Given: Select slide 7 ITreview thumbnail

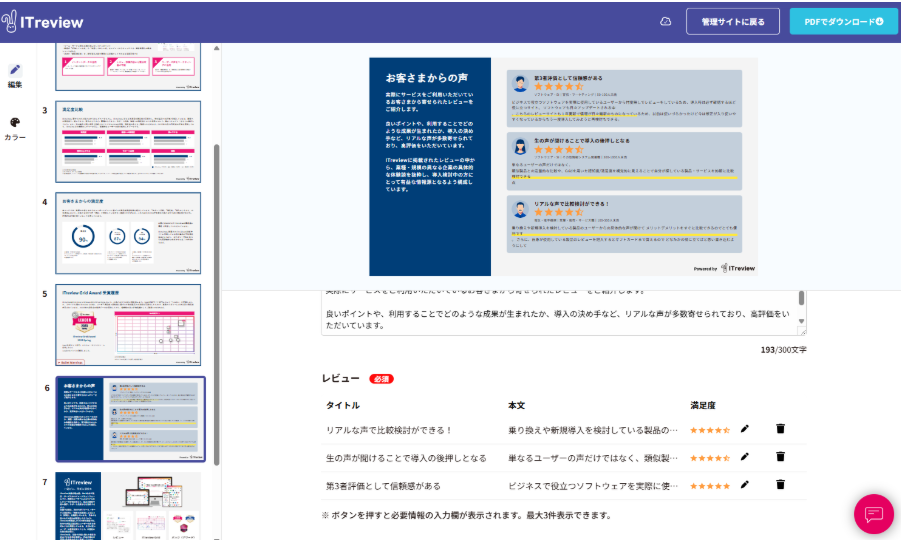Looking at the screenshot, I should (128, 506).
